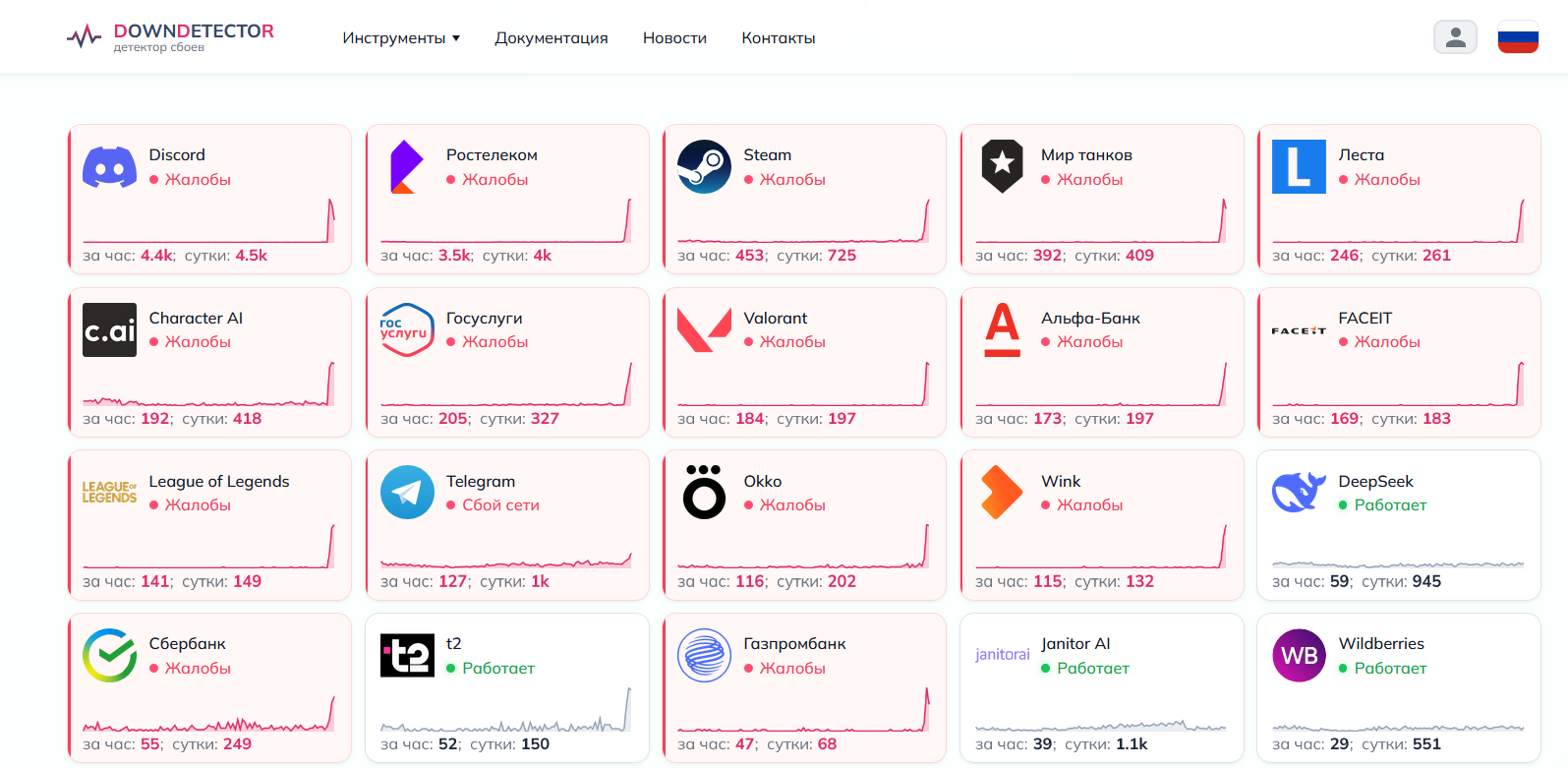Open the user account profile icon
This screenshot has height=768, width=1568.
pos(1456,37)
